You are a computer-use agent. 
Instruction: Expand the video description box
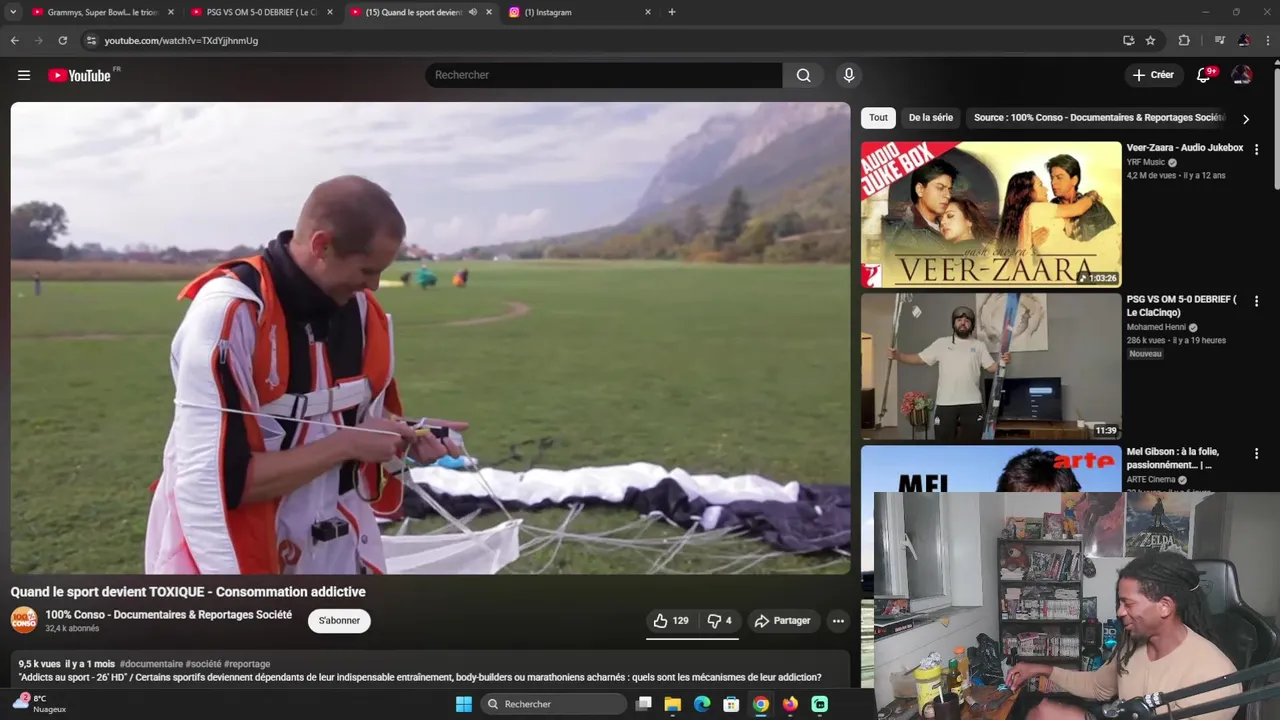coord(430,670)
